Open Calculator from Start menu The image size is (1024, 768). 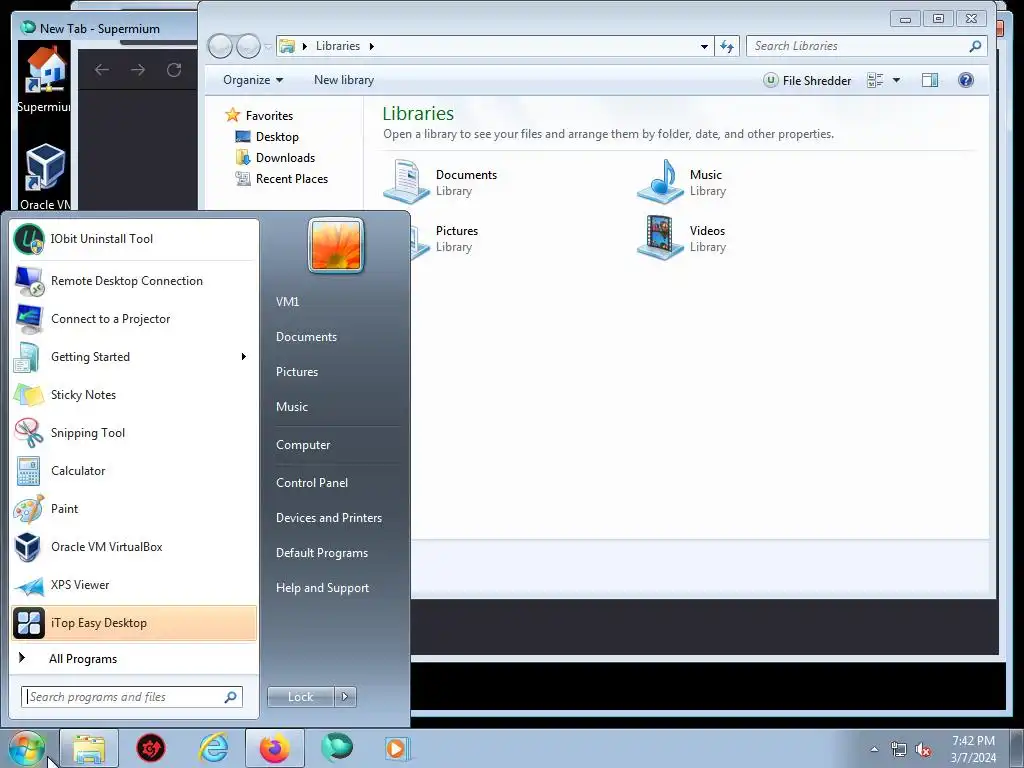pos(134,471)
